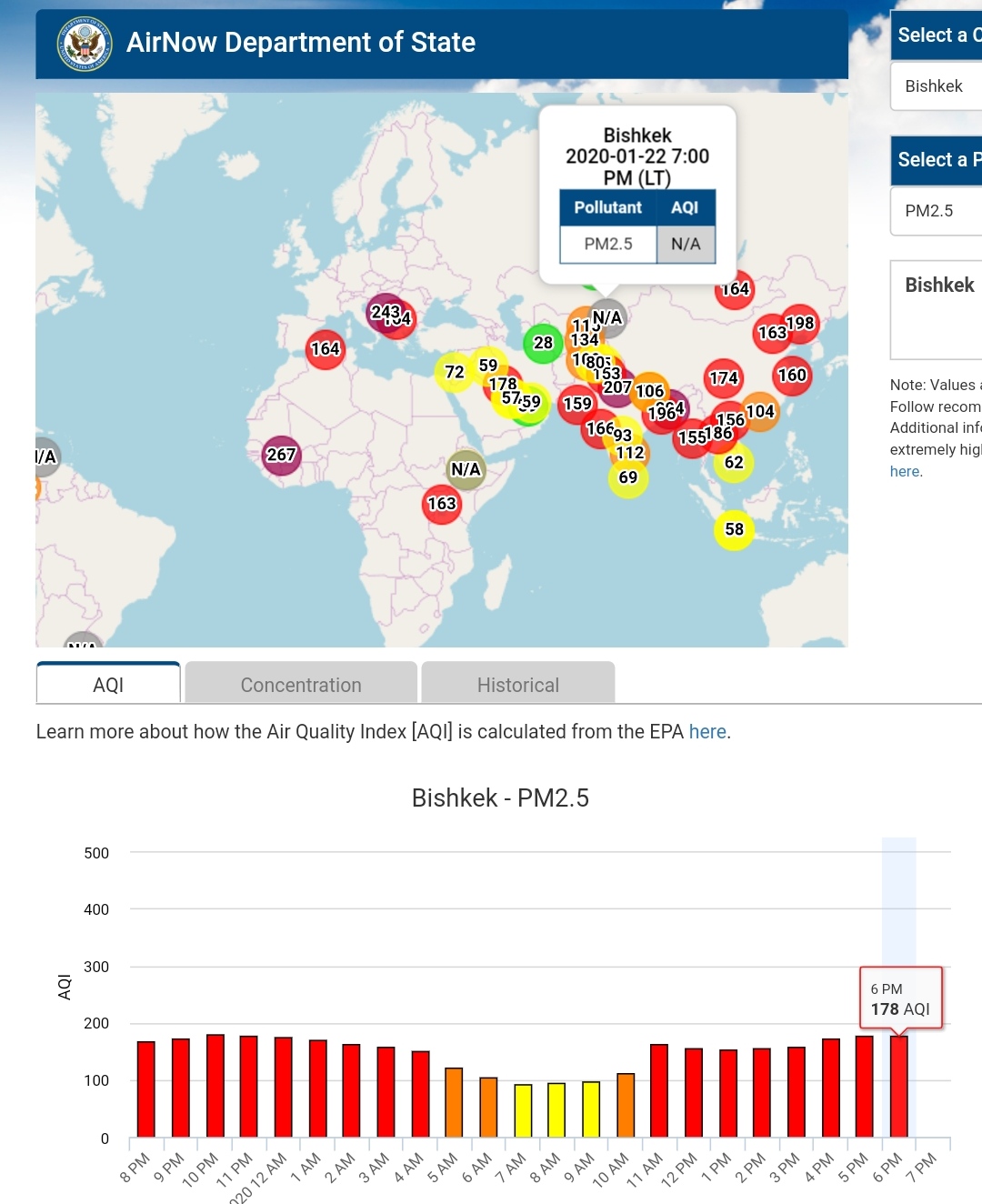The width and height of the screenshot is (982, 1204).
Task: Open the red 174 AQI map marker
Action: coord(724,377)
